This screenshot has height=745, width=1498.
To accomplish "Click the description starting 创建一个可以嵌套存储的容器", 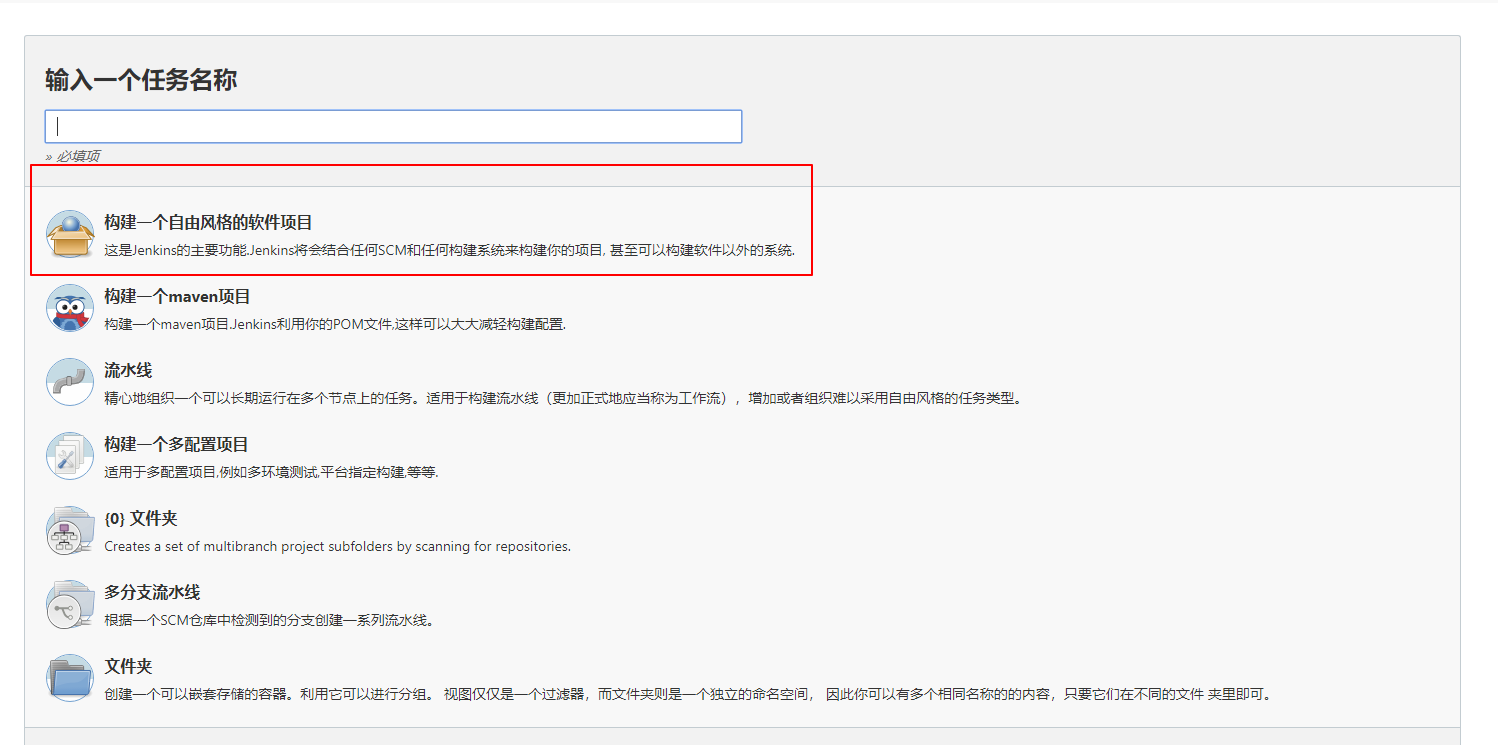I will 689,694.
